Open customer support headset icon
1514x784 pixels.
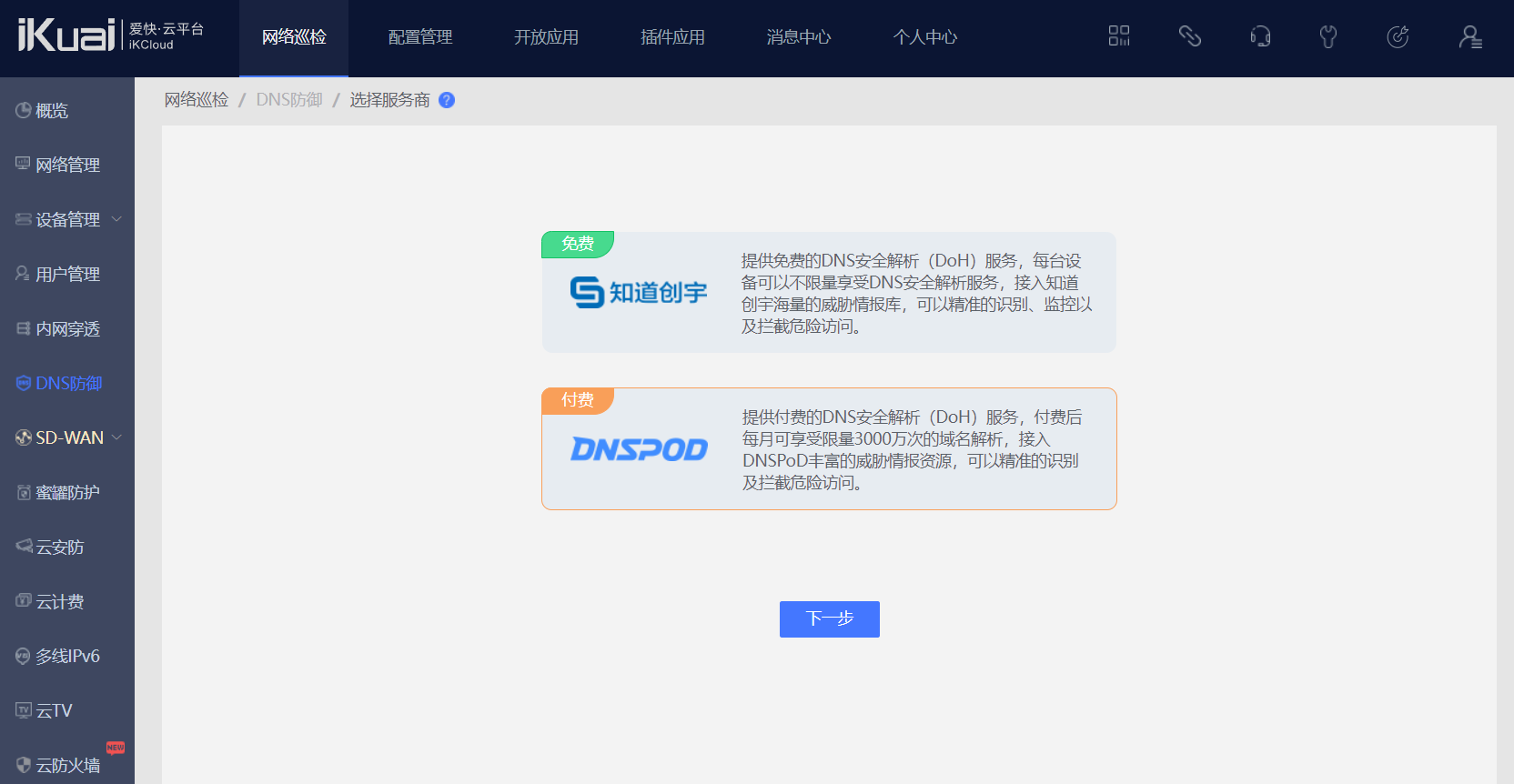(x=1260, y=36)
